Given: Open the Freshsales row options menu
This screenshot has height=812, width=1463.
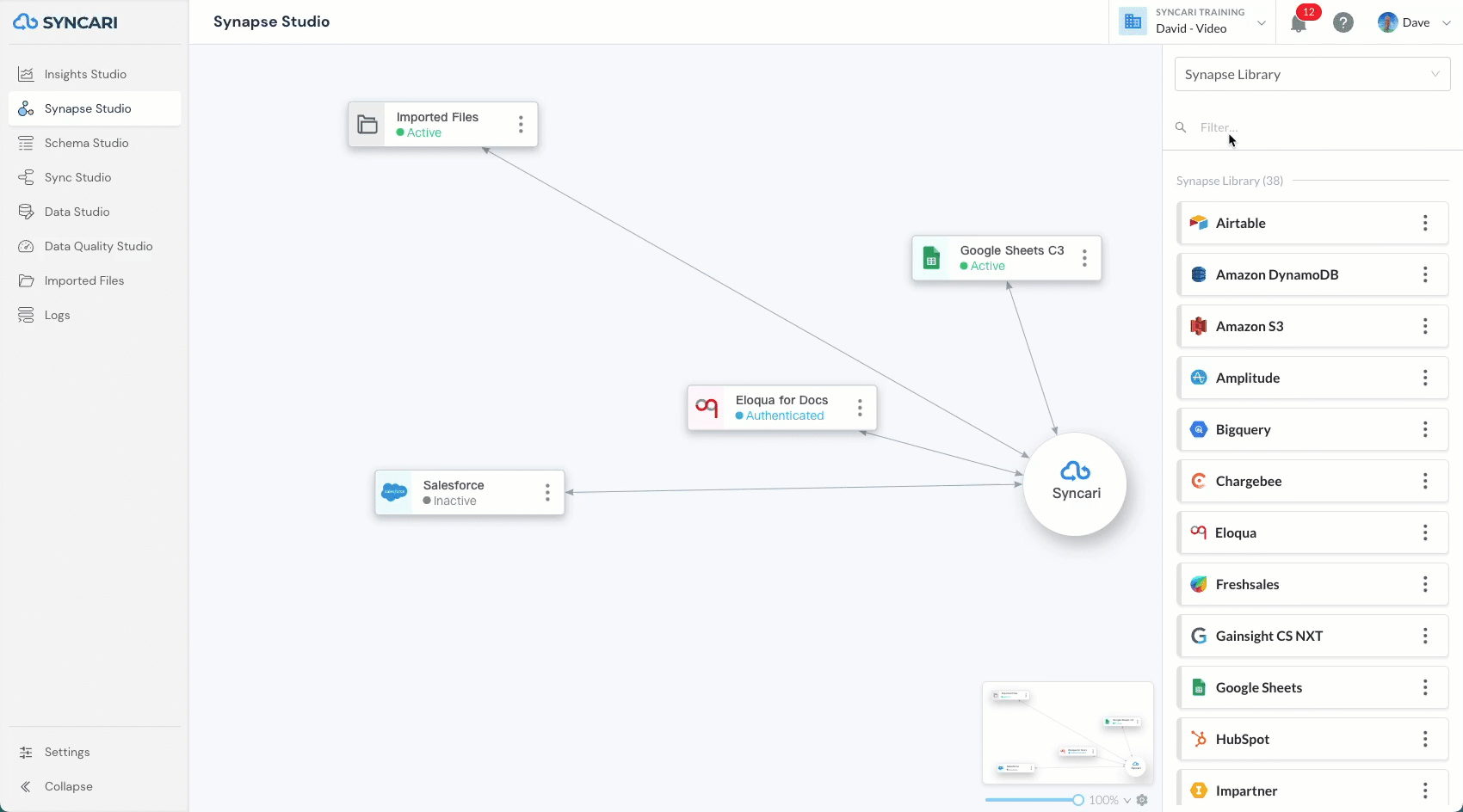Looking at the screenshot, I should click(1425, 584).
